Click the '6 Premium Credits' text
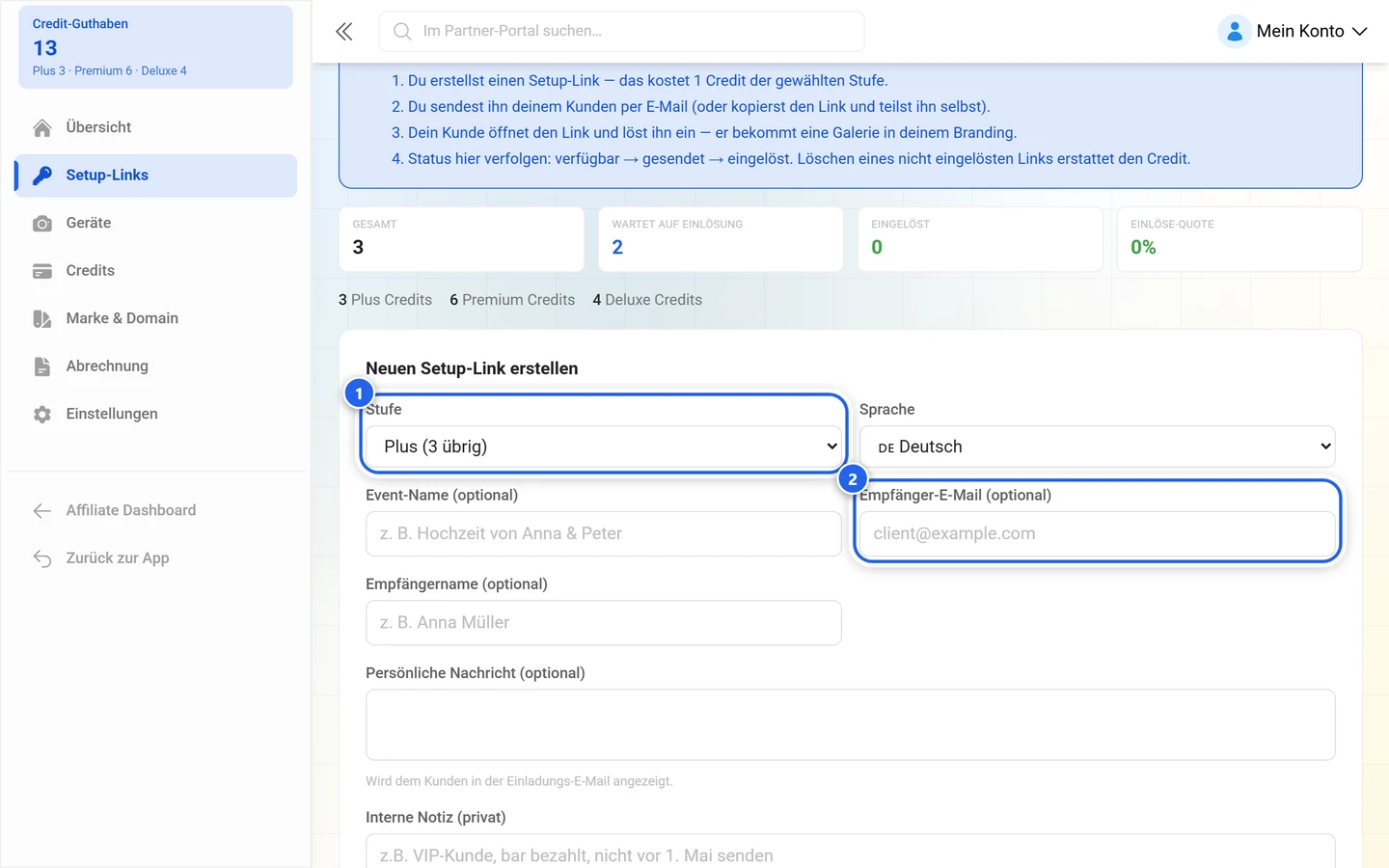Viewport: 1389px width, 868px height. 512,300
